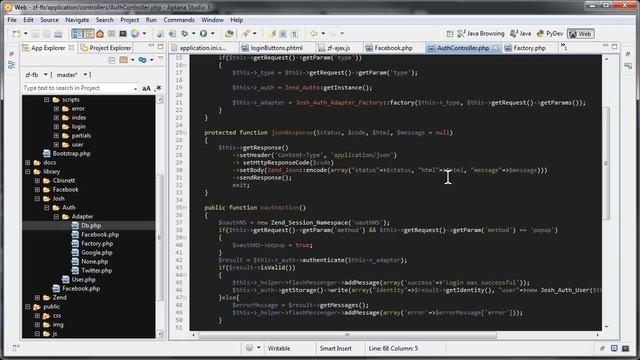Switch to the Project Explorer tab
Screen dimensions: 640x360
pyautogui.click(x=106, y=48)
